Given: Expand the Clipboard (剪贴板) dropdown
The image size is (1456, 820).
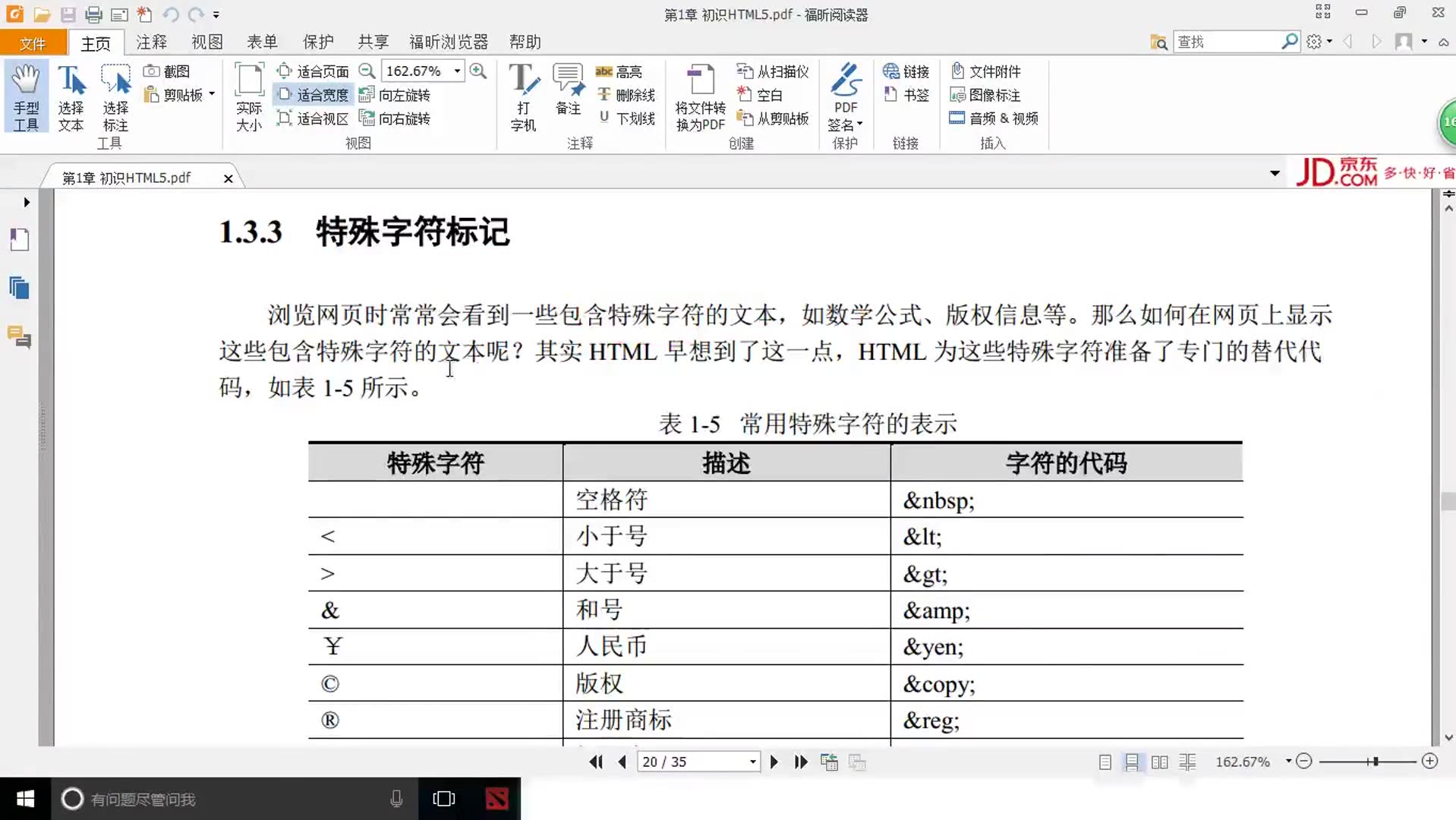Looking at the screenshot, I should pyautogui.click(x=212, y=94).
